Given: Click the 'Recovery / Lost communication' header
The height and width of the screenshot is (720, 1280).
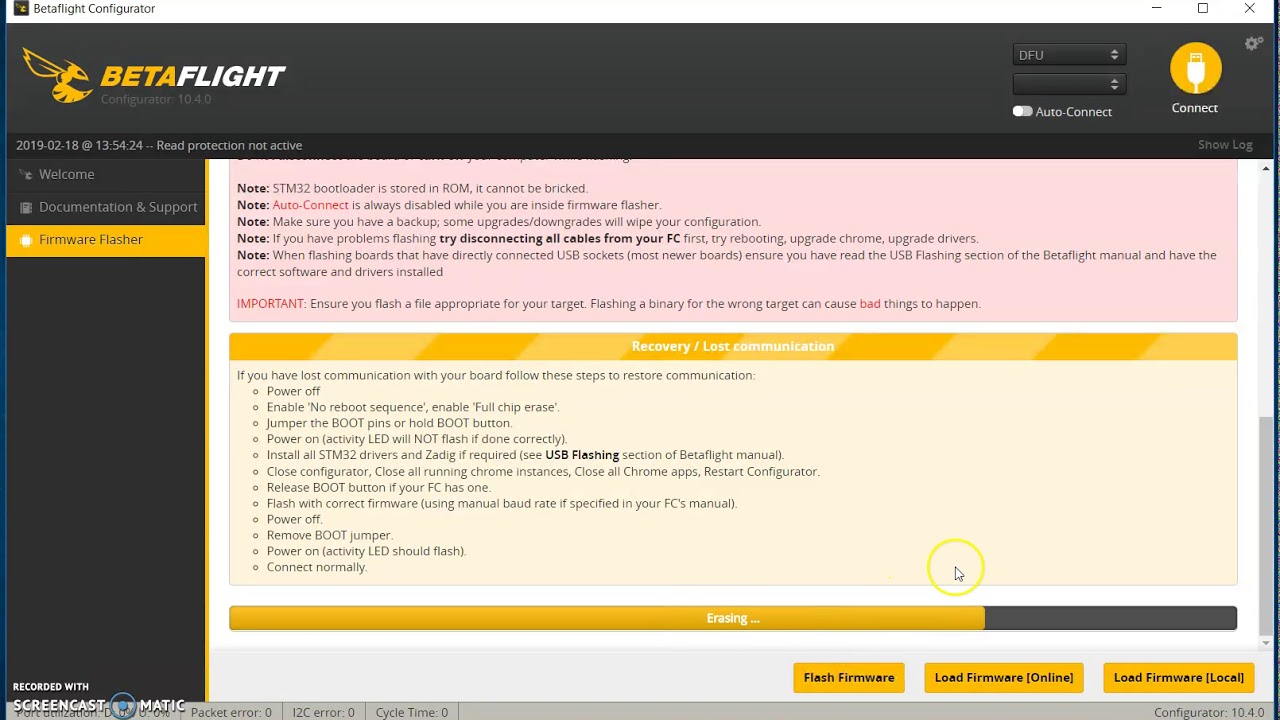Looking at the screenshot, I should tap(733, 346).
